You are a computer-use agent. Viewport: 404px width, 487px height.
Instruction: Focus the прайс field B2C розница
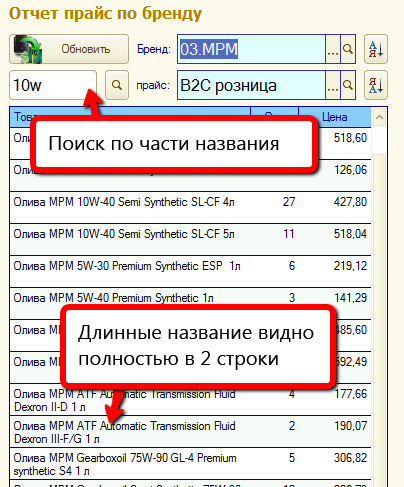tap(251, 85)
